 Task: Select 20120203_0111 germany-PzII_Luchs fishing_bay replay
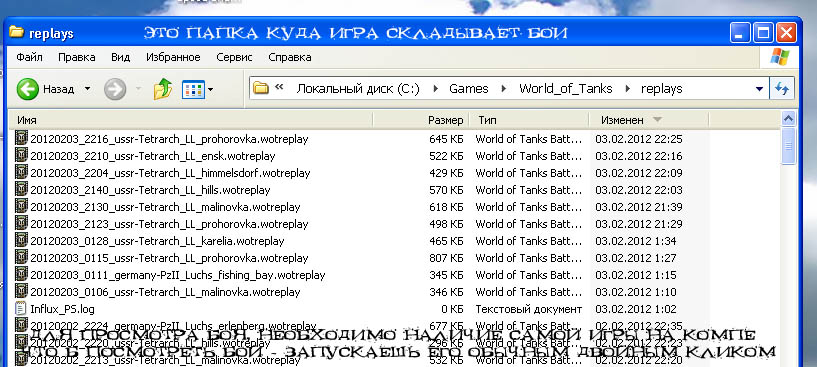178,275
